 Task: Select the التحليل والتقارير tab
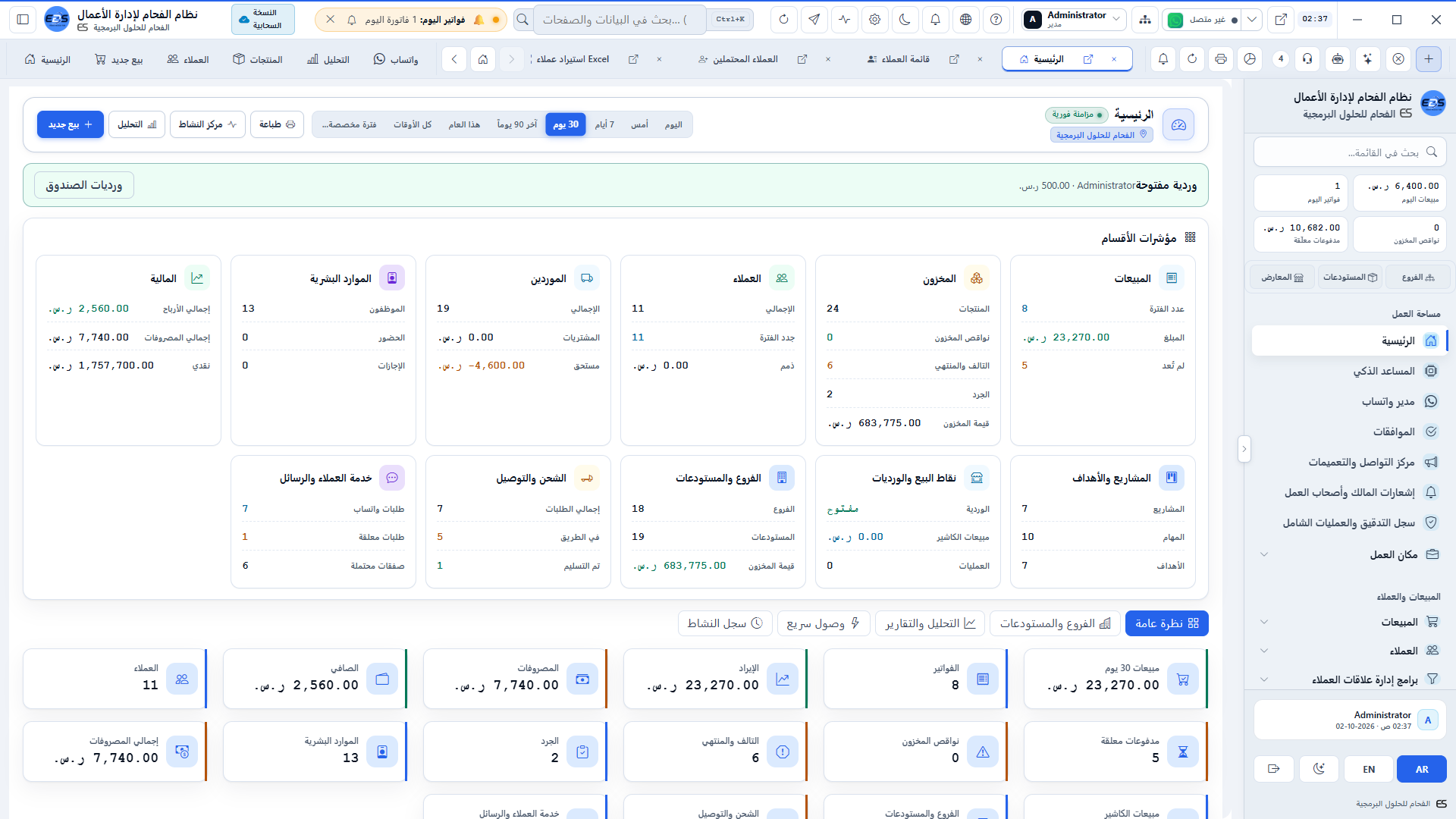(930, 623)
